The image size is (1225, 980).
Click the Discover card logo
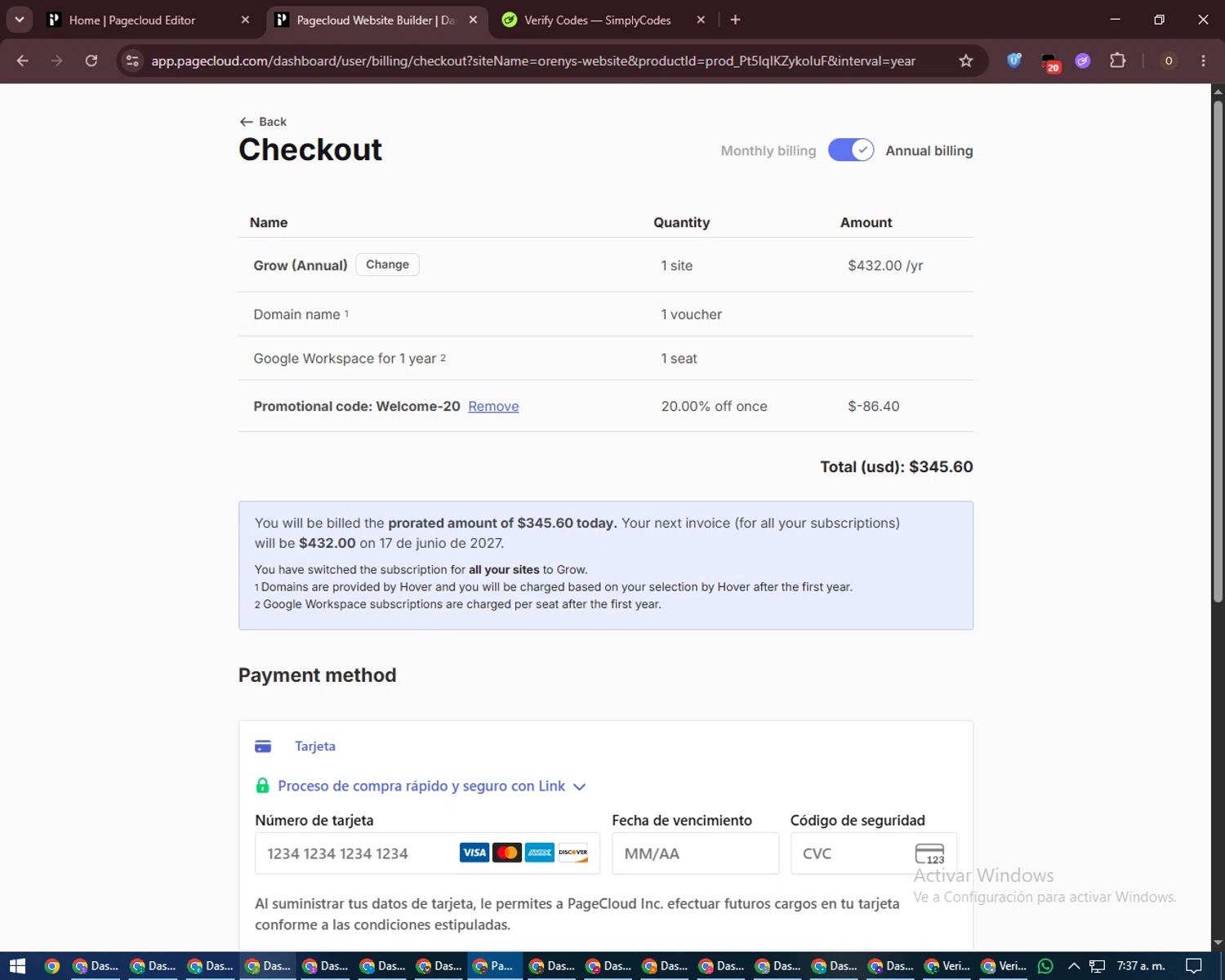(x=572, y=853)
